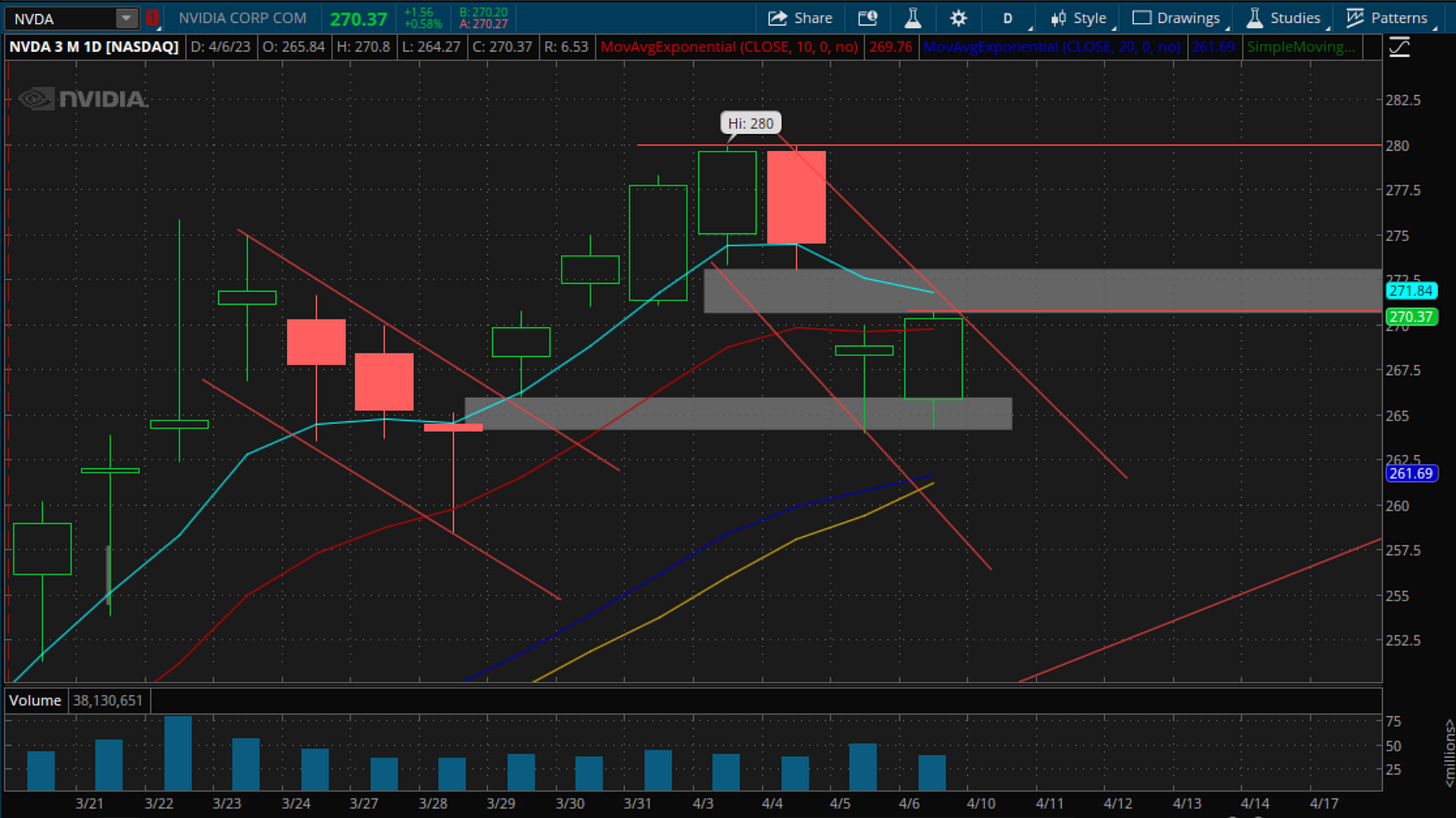
Task: Click the curve icon at right of the studies bar
Action: (1400, 47)
